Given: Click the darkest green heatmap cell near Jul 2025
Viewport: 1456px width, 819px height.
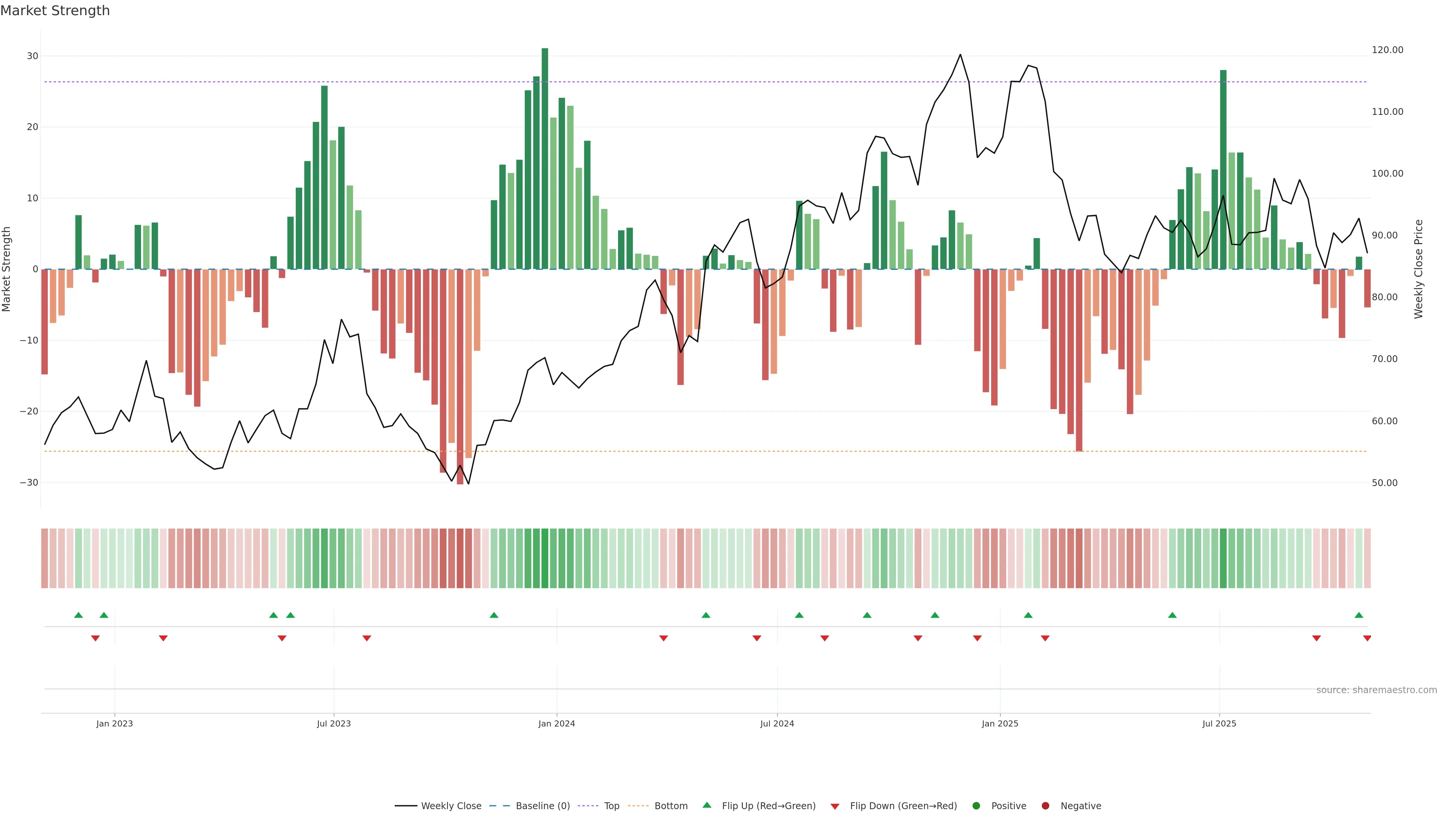Looking at the screenshot, I should (x=1223, y=559).
